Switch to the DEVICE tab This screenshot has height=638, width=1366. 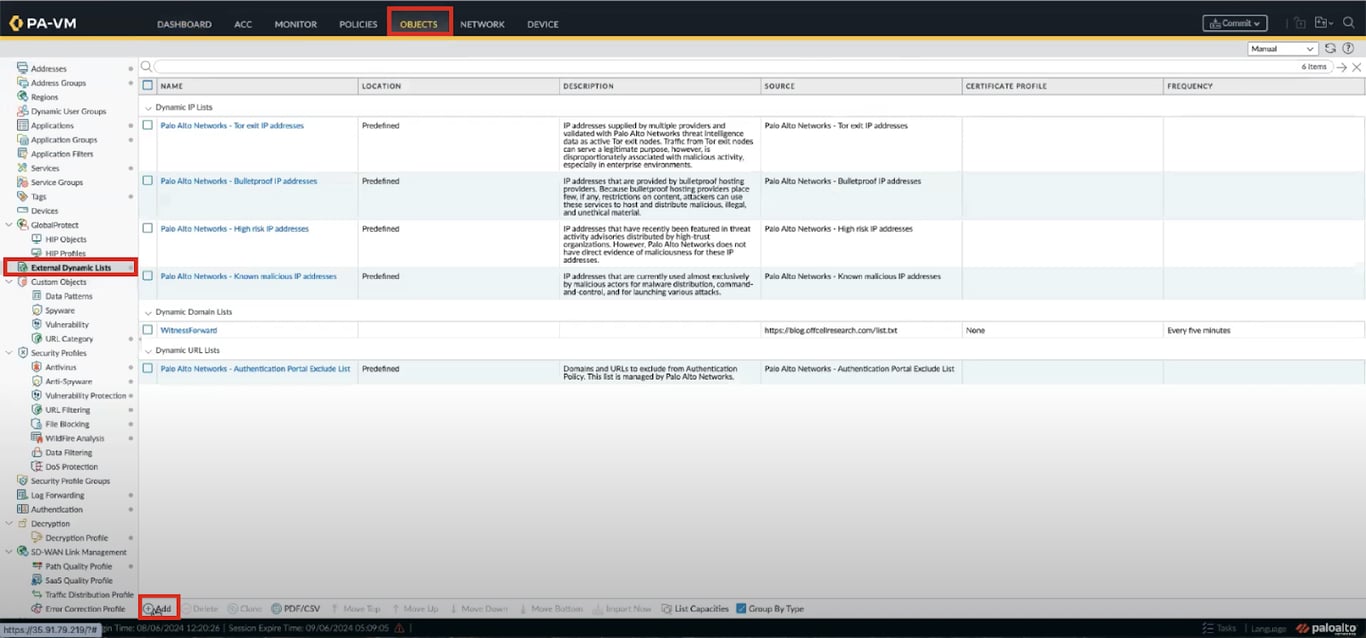click(543, 24)
